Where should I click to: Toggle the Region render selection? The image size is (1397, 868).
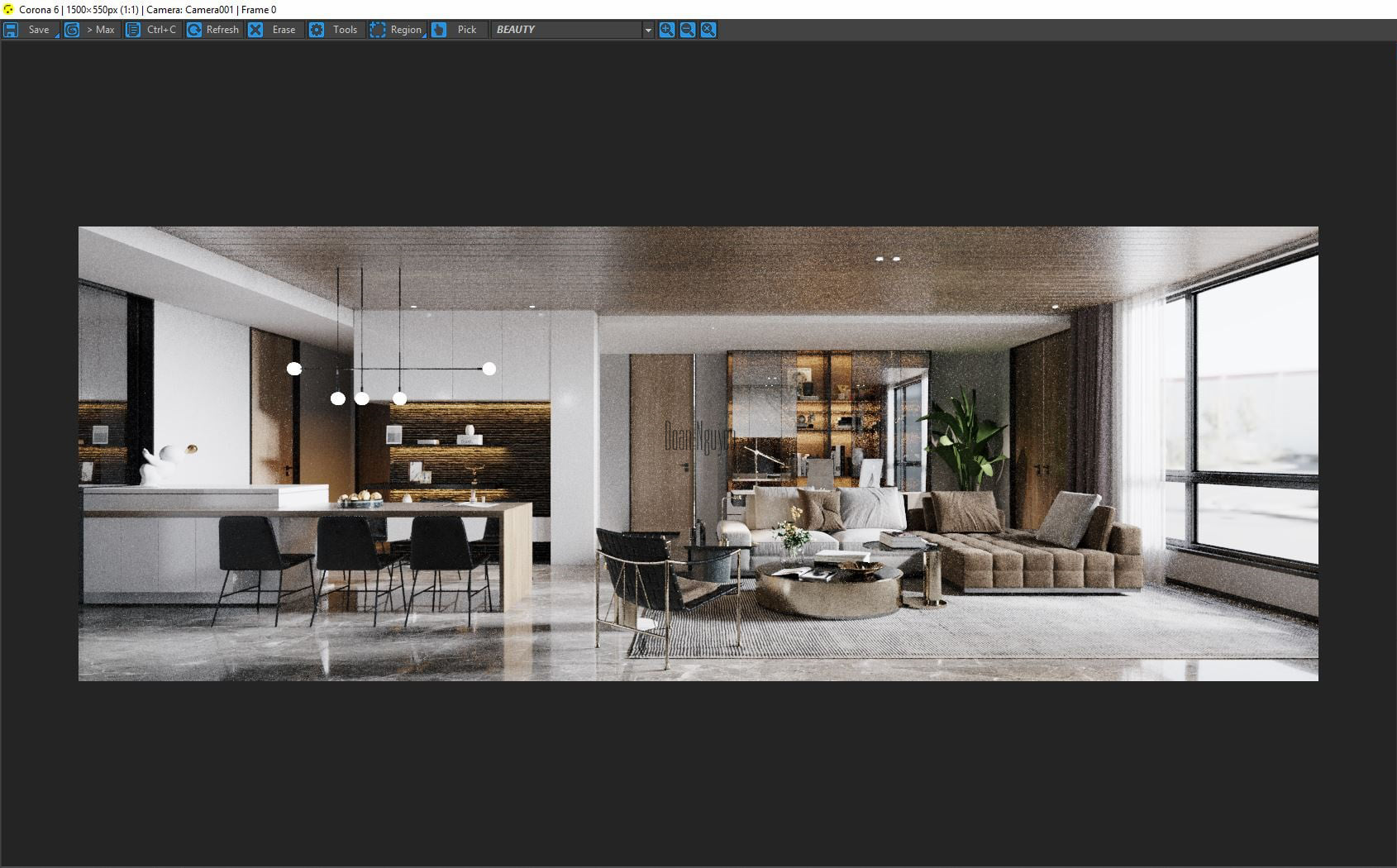tap(396, 30)
